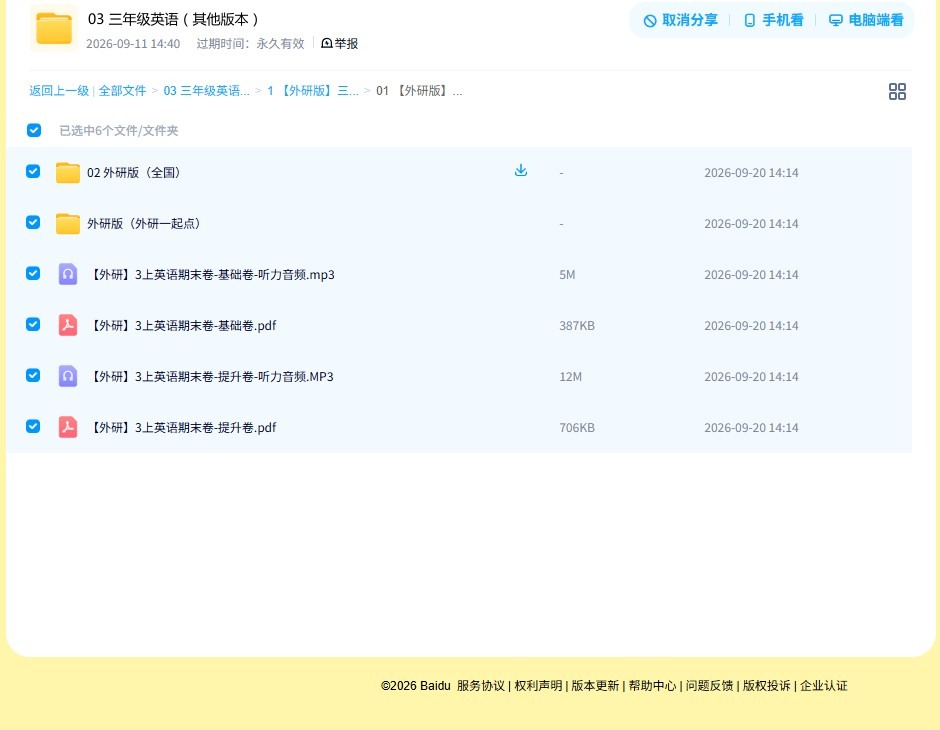Open 全部文件 breadcrumb

tap(122, 91)
